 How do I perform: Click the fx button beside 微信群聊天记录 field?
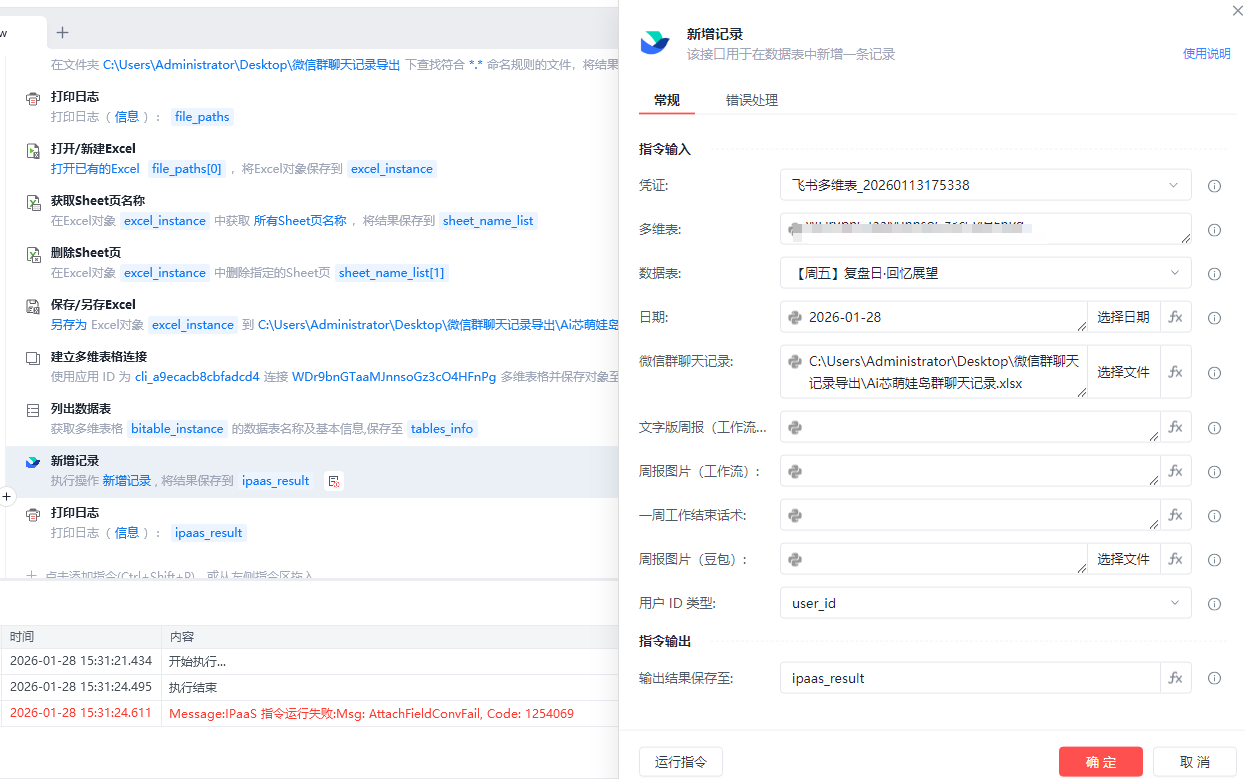coord(1176,372)
